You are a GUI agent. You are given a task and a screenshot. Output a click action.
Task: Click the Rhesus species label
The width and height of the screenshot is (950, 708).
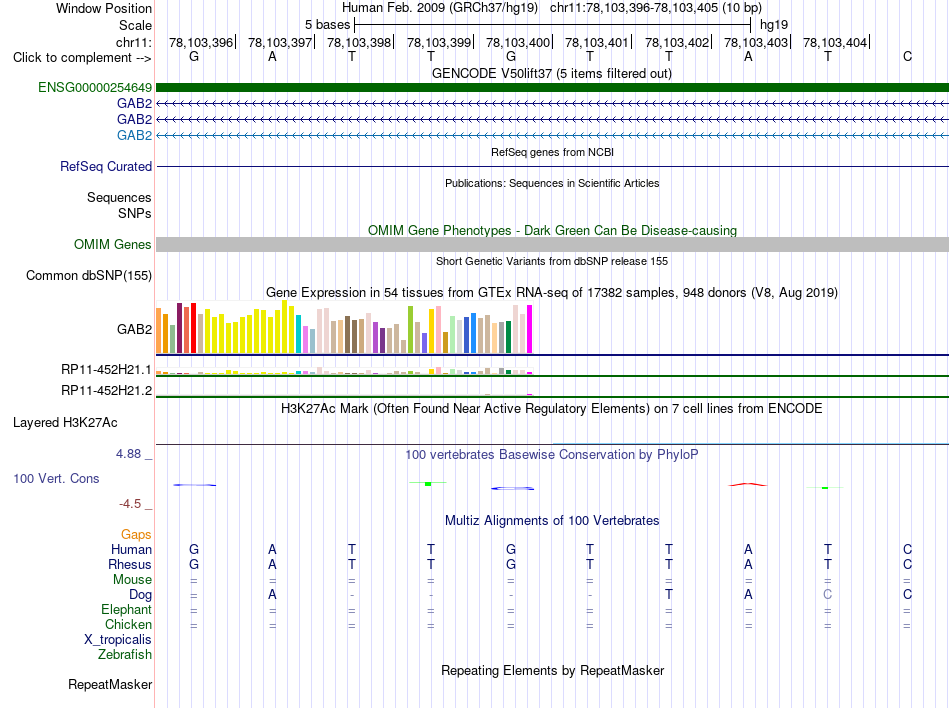point(130,564)
